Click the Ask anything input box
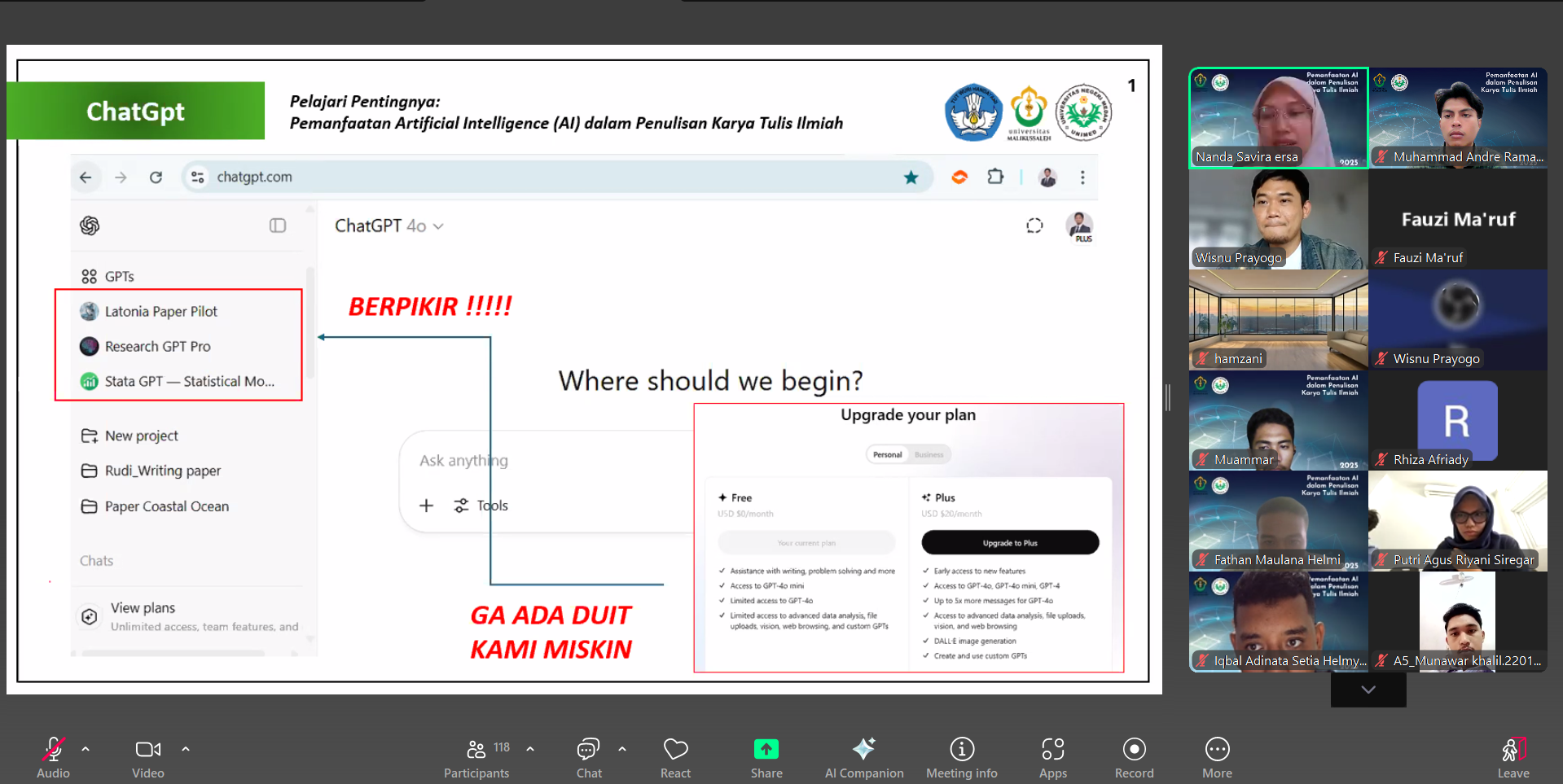This screenshot has height=784, width=1563. click(546, 461)
